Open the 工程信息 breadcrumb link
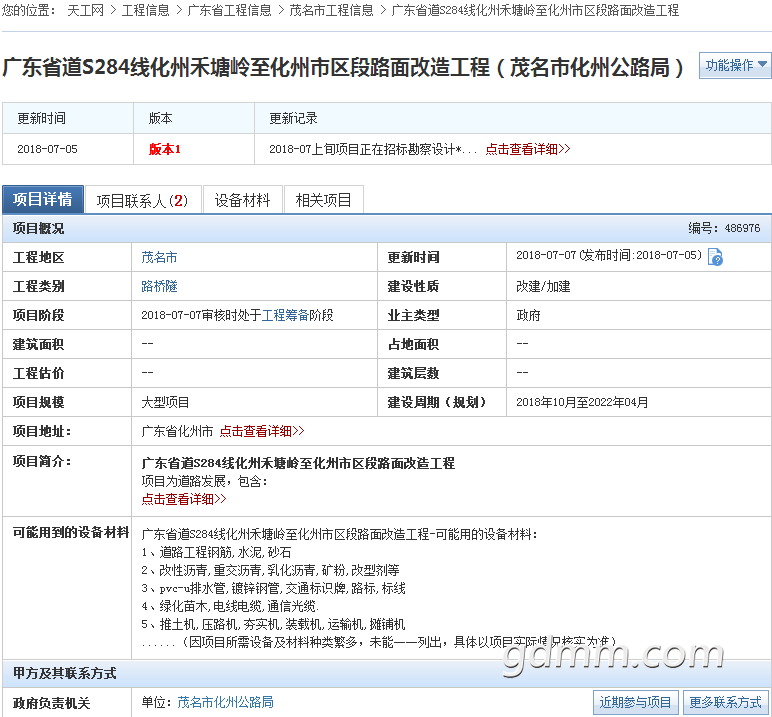The image size is (772, 717). [145, 10]
